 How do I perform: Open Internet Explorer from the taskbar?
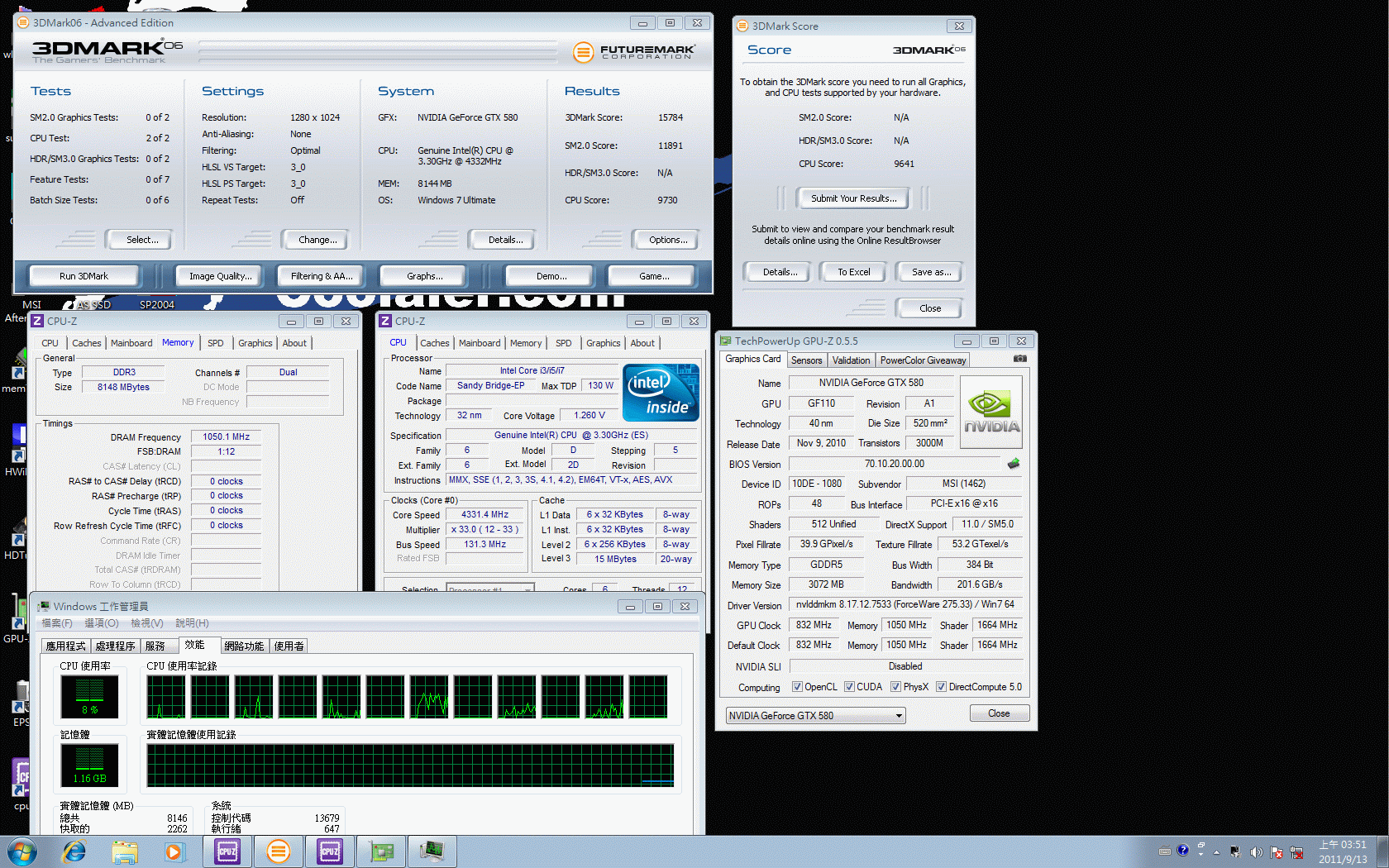tap(74, 851)
